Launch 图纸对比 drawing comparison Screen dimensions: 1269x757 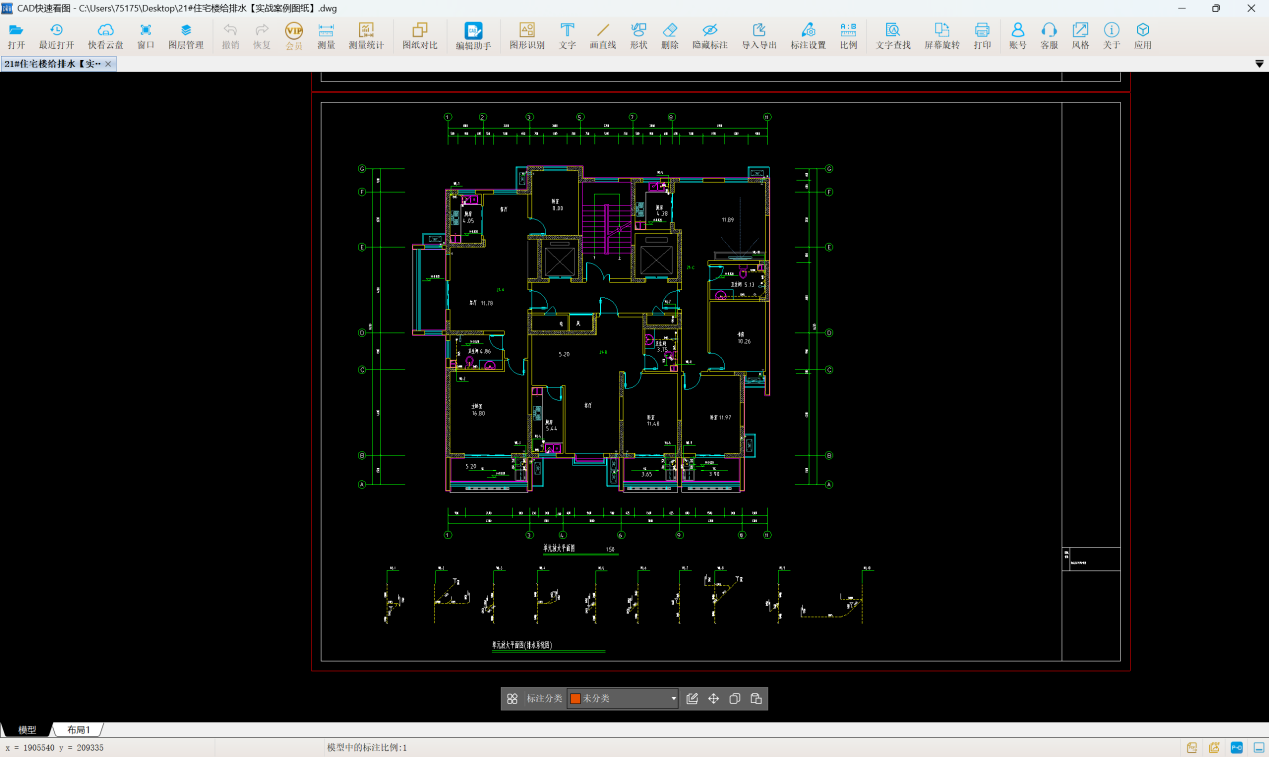click(420, 36)
